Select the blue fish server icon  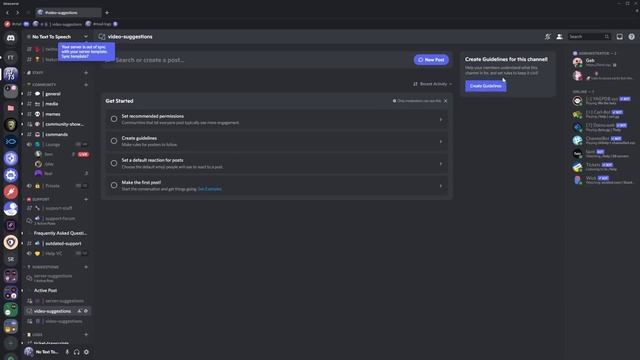[x=11, y=142]
